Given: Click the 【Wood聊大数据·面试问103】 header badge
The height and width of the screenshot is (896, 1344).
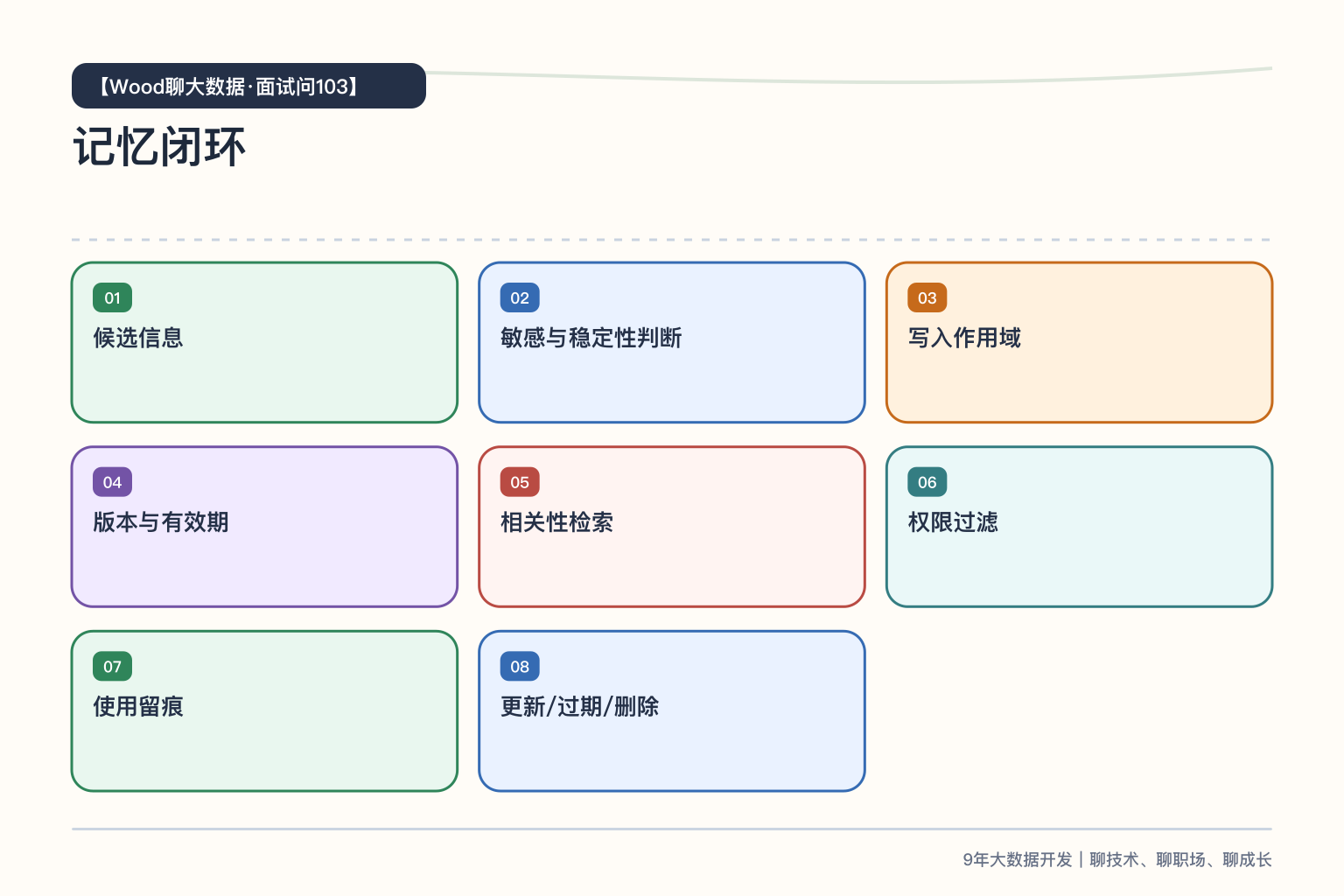Looking at the screenshot, I should pyautogui.click(x=248, y=86).
